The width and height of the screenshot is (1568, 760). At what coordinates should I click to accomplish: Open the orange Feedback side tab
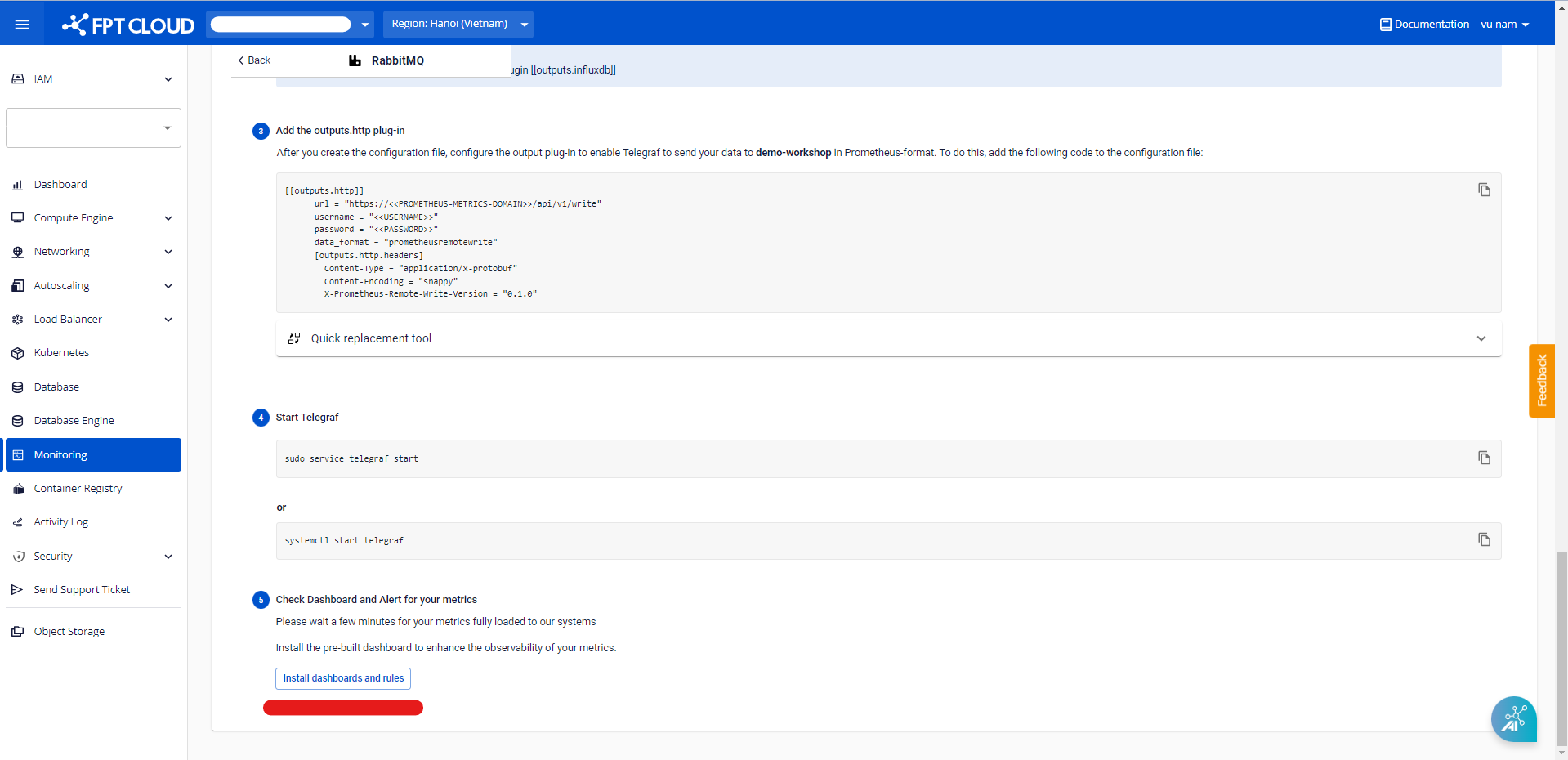click(x=1541, y=381)
